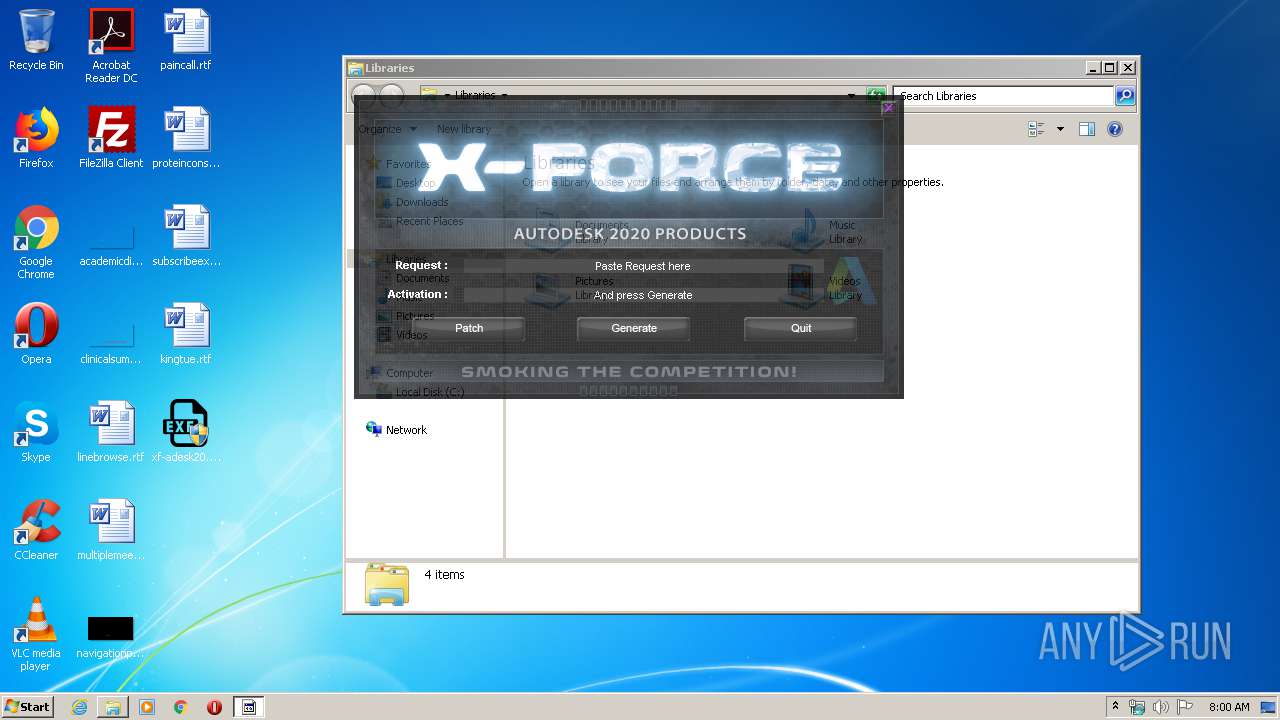Select the kingtue.rtf desktop file

tap(186, 334)
